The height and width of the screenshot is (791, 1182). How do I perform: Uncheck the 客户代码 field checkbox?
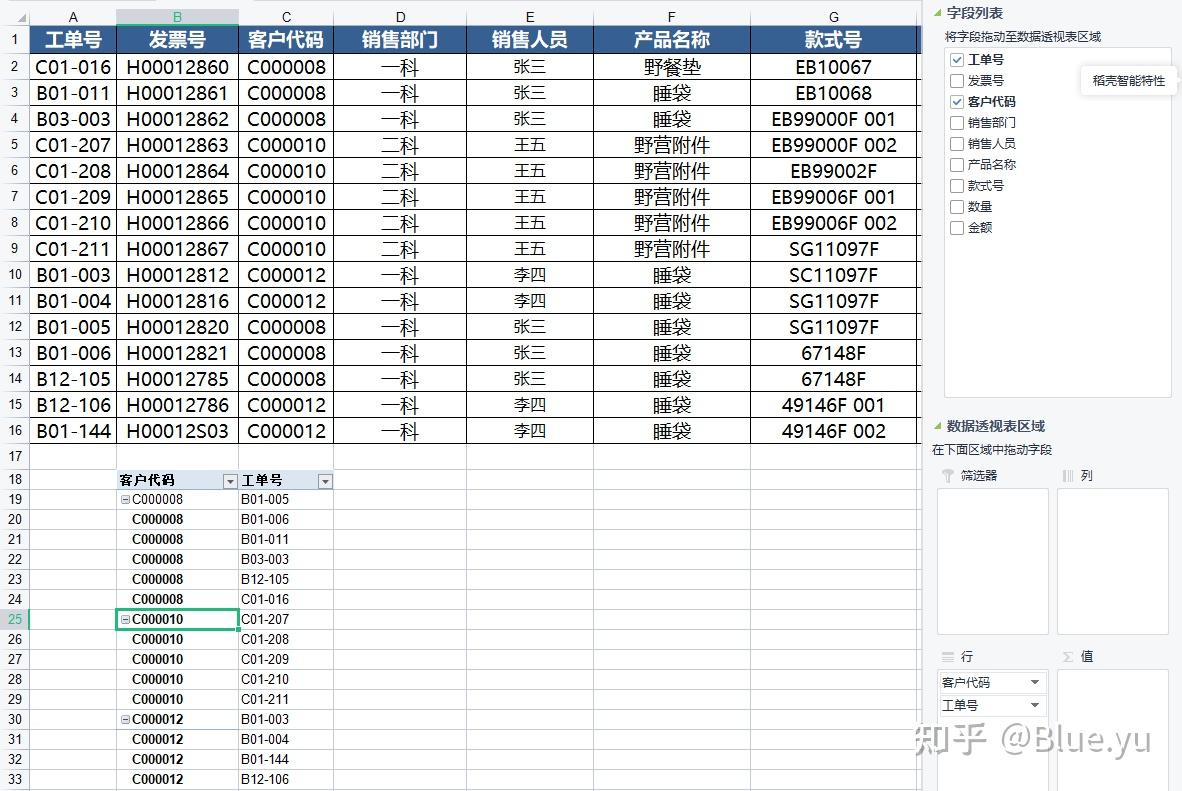[957, 102]
